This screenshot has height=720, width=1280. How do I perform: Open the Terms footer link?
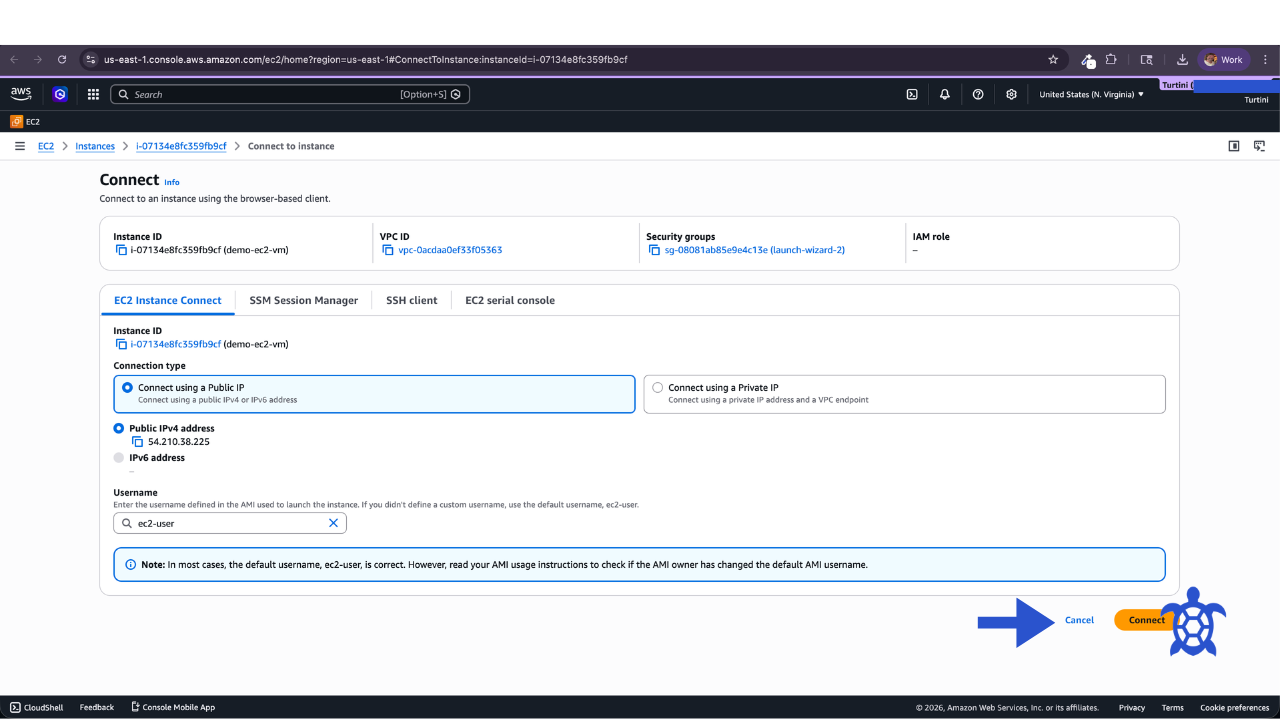pyautogui.click(x=1172, y=707)
